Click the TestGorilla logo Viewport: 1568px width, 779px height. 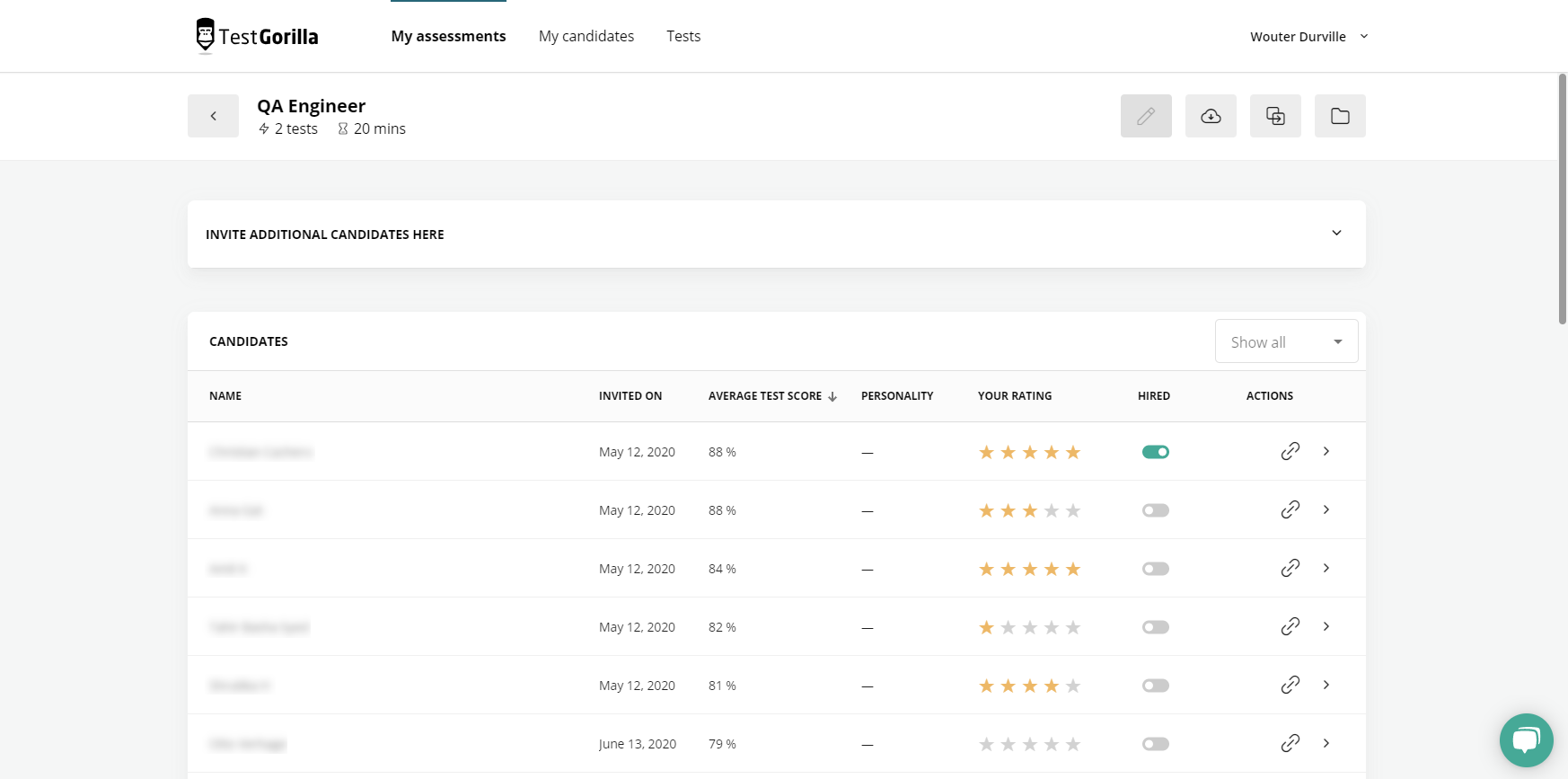click(258, 36)
